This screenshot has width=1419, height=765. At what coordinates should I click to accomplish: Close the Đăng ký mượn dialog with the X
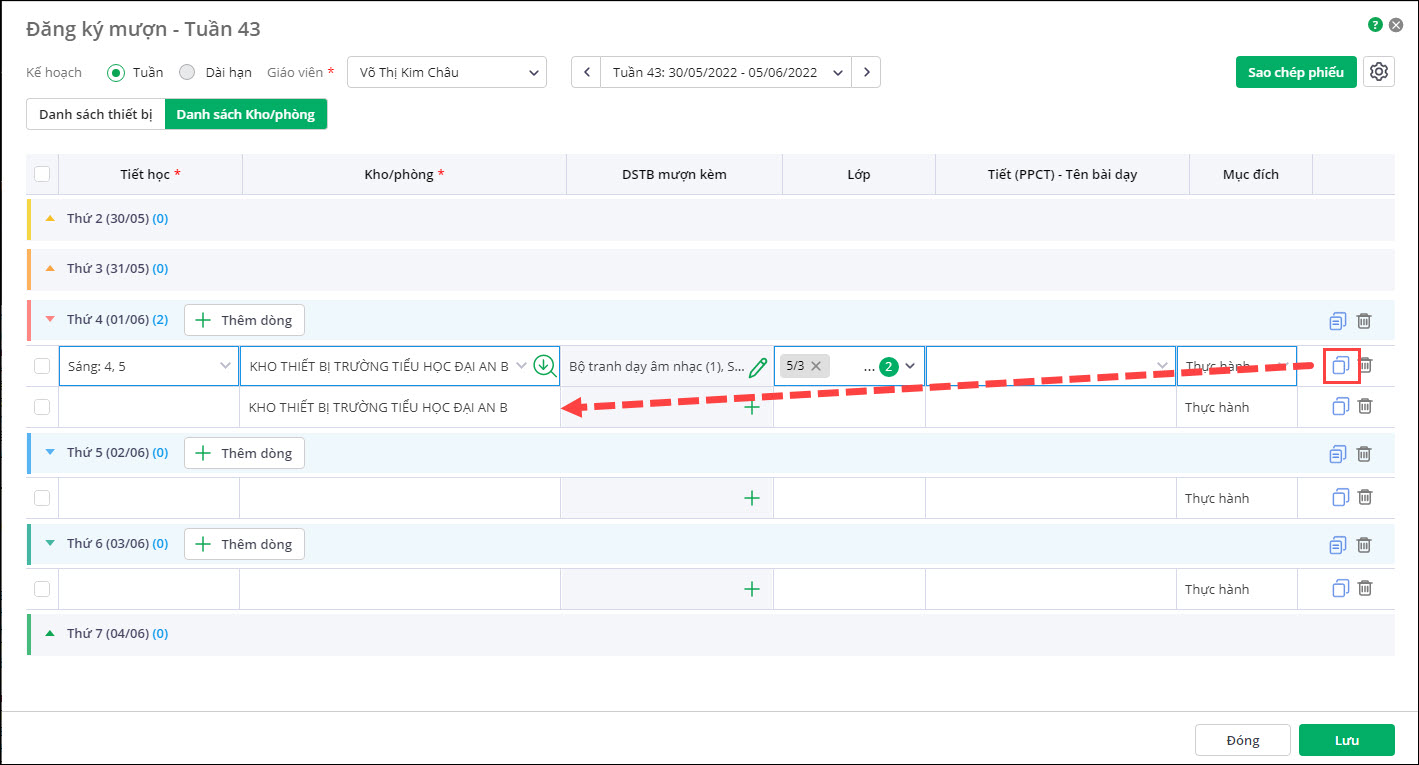coord(1396,25)
